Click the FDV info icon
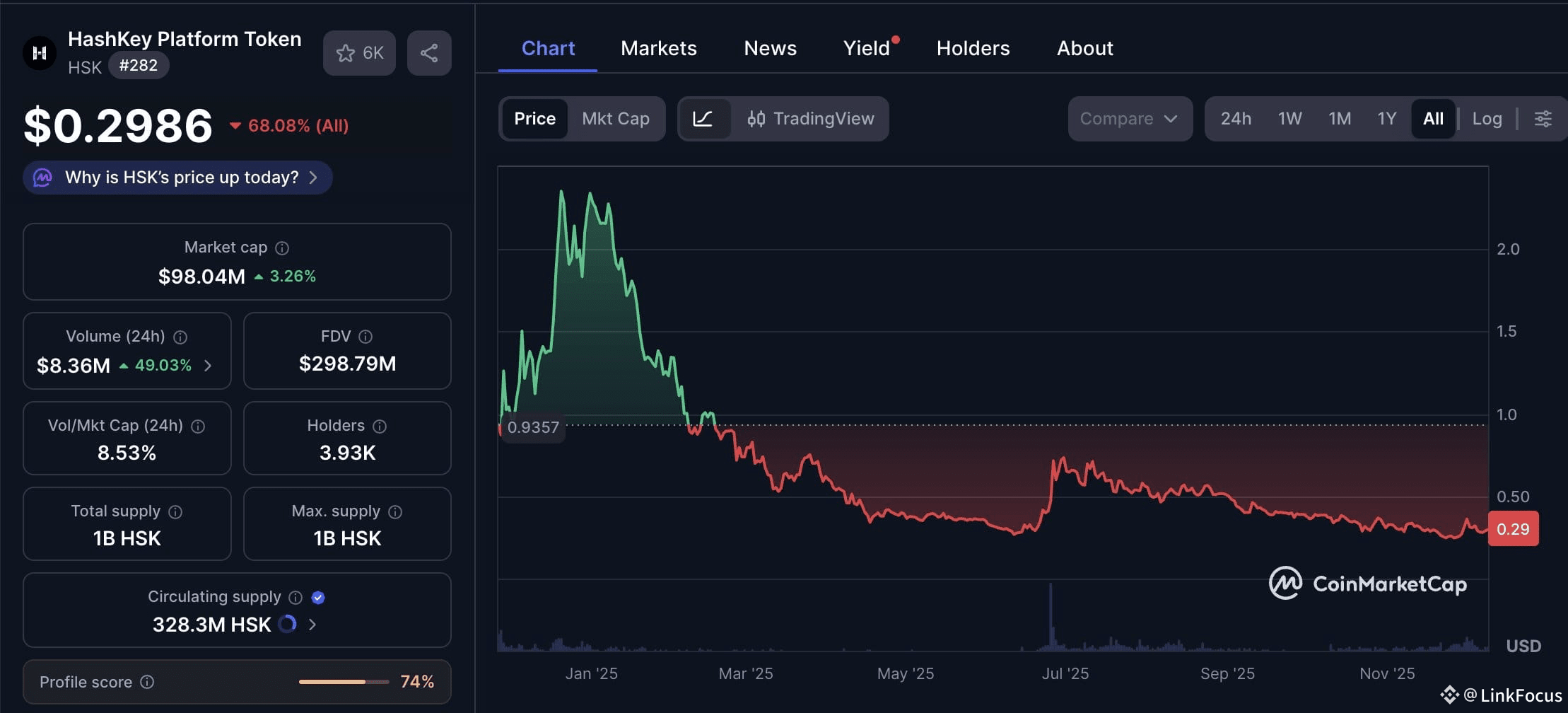This screenshot has height=713, width=1568. pos(365,337)
